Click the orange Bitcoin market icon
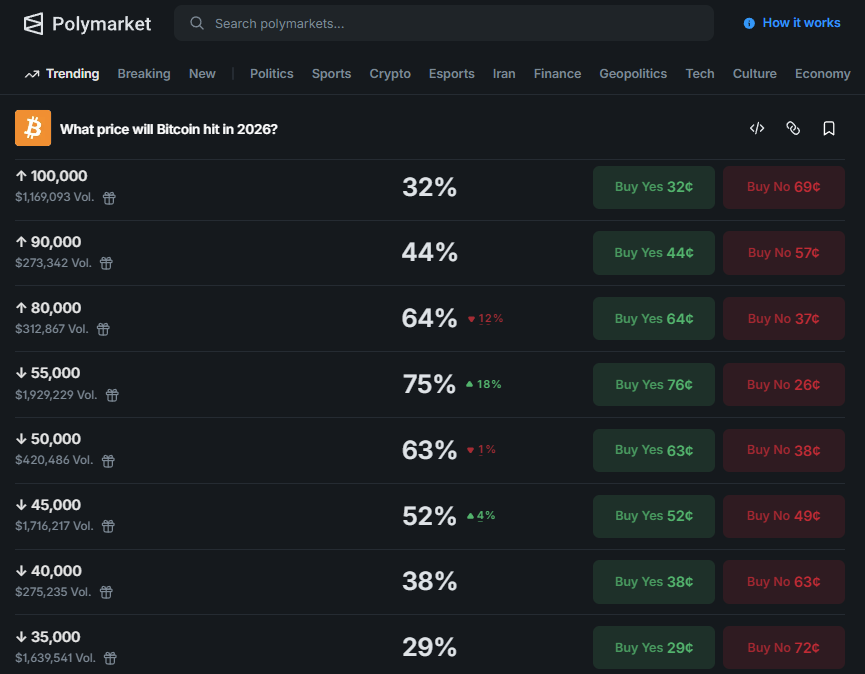This screenshot has height=674, width=865. [x=33, y=128]
